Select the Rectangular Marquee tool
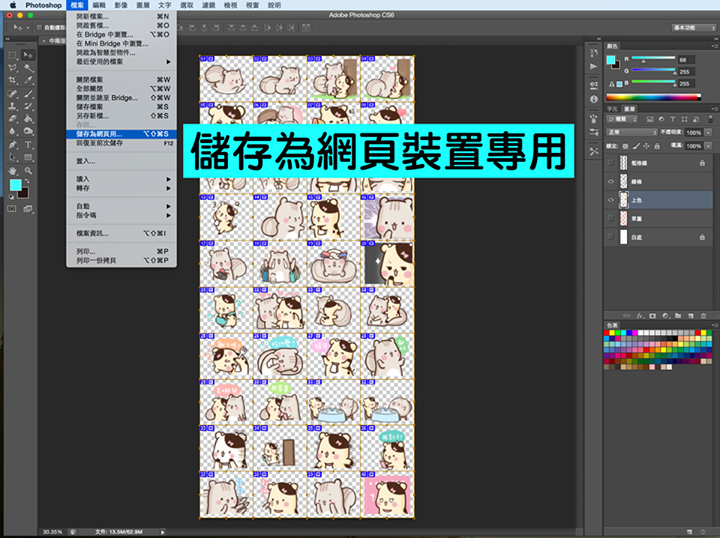Screen dimensions: 720x538 [13, 55]
